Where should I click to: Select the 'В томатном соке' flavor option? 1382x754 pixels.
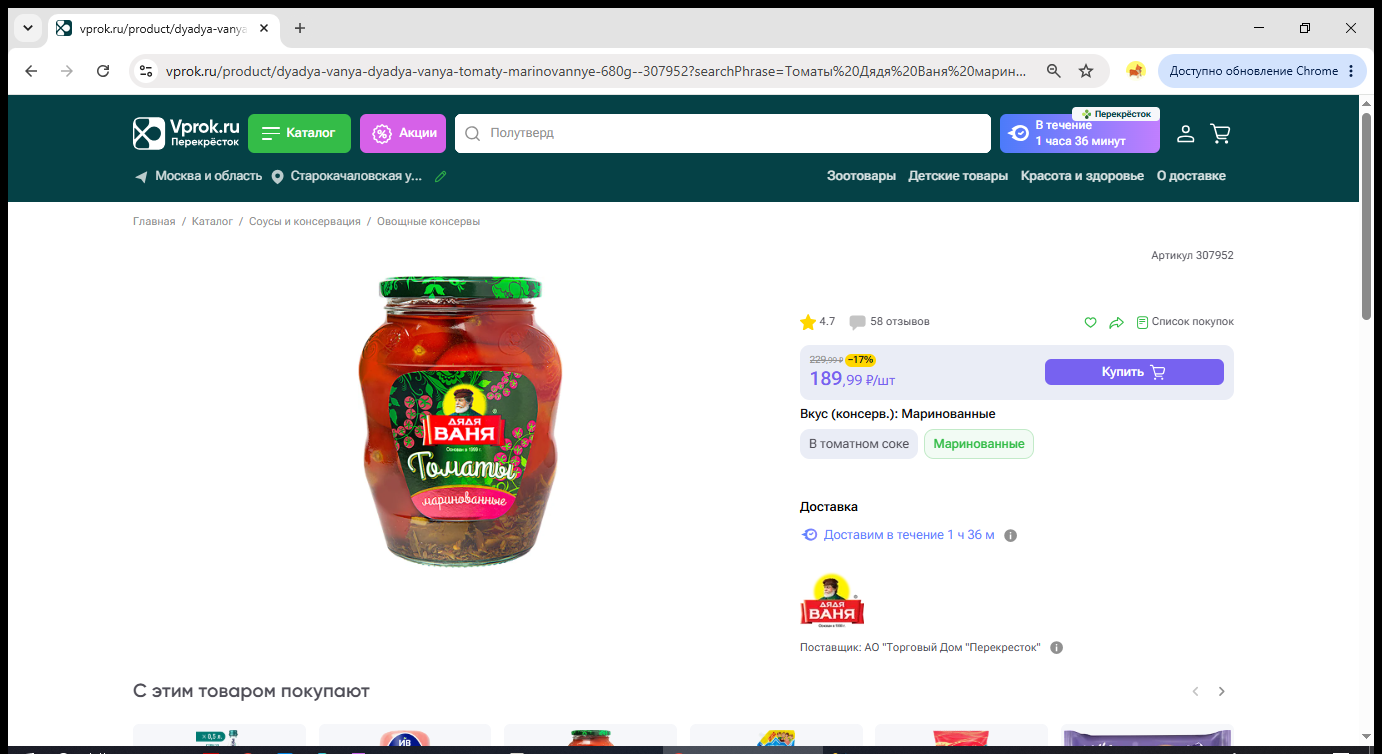pos(859,444)
